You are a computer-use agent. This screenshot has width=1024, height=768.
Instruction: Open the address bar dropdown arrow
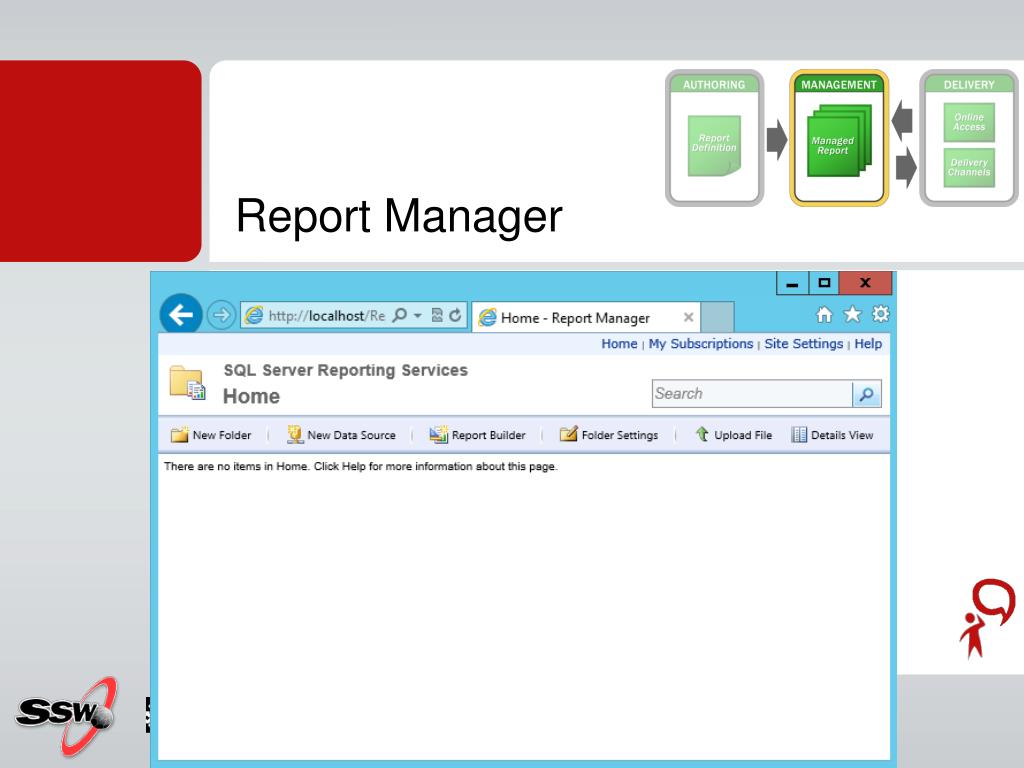(417, 315)
